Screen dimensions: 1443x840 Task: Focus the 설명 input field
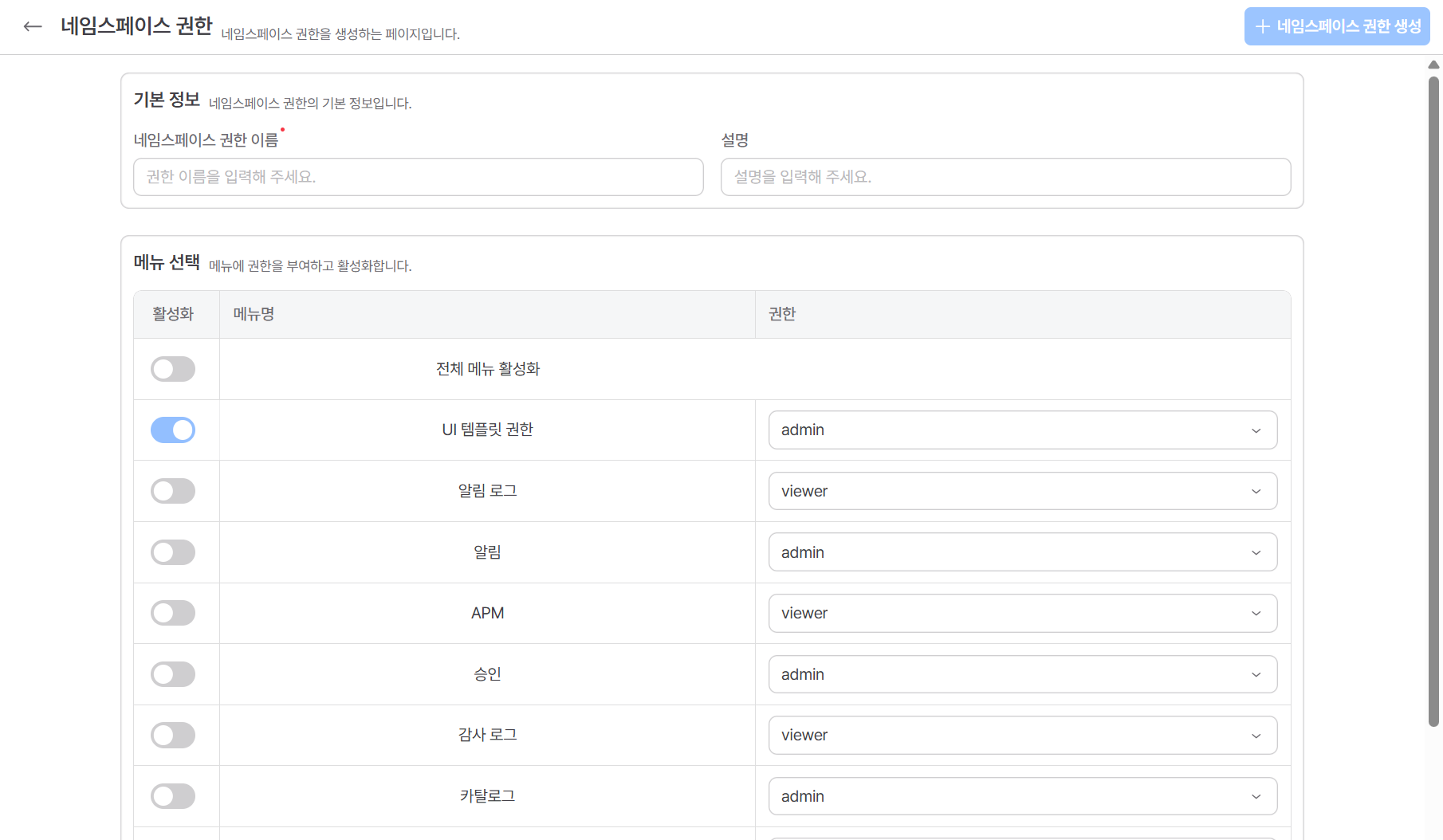pyautogui.click(x=1006, y=177)
